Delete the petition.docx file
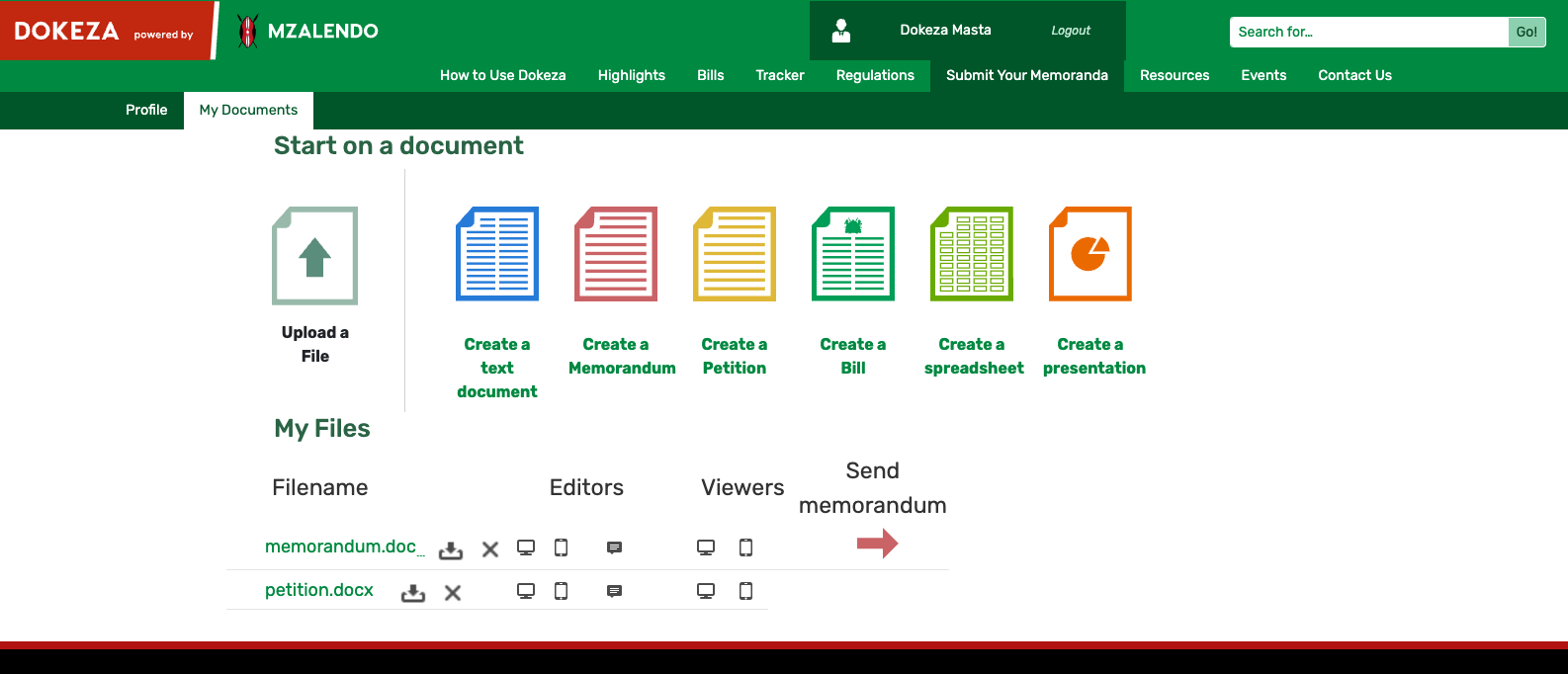The height and width of the screenshot is (674, 1568). click(x=453, y=593)
